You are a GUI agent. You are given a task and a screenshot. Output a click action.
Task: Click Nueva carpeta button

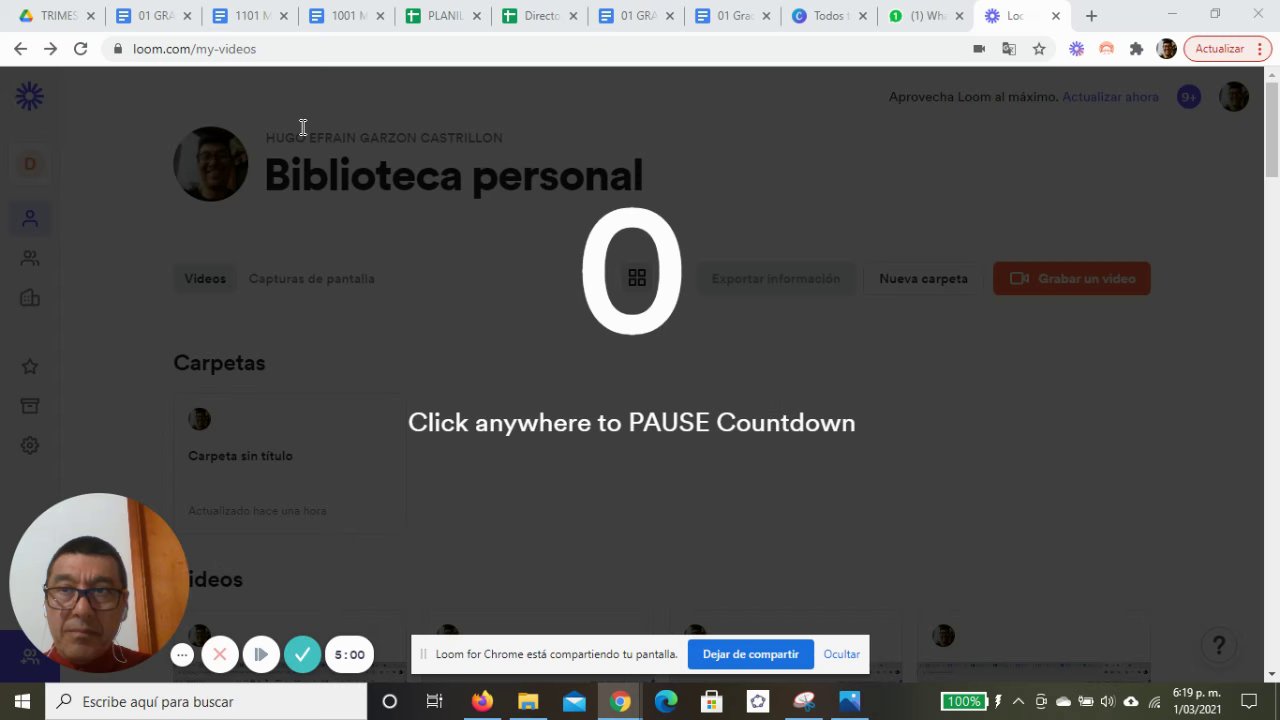pos(923,279)
